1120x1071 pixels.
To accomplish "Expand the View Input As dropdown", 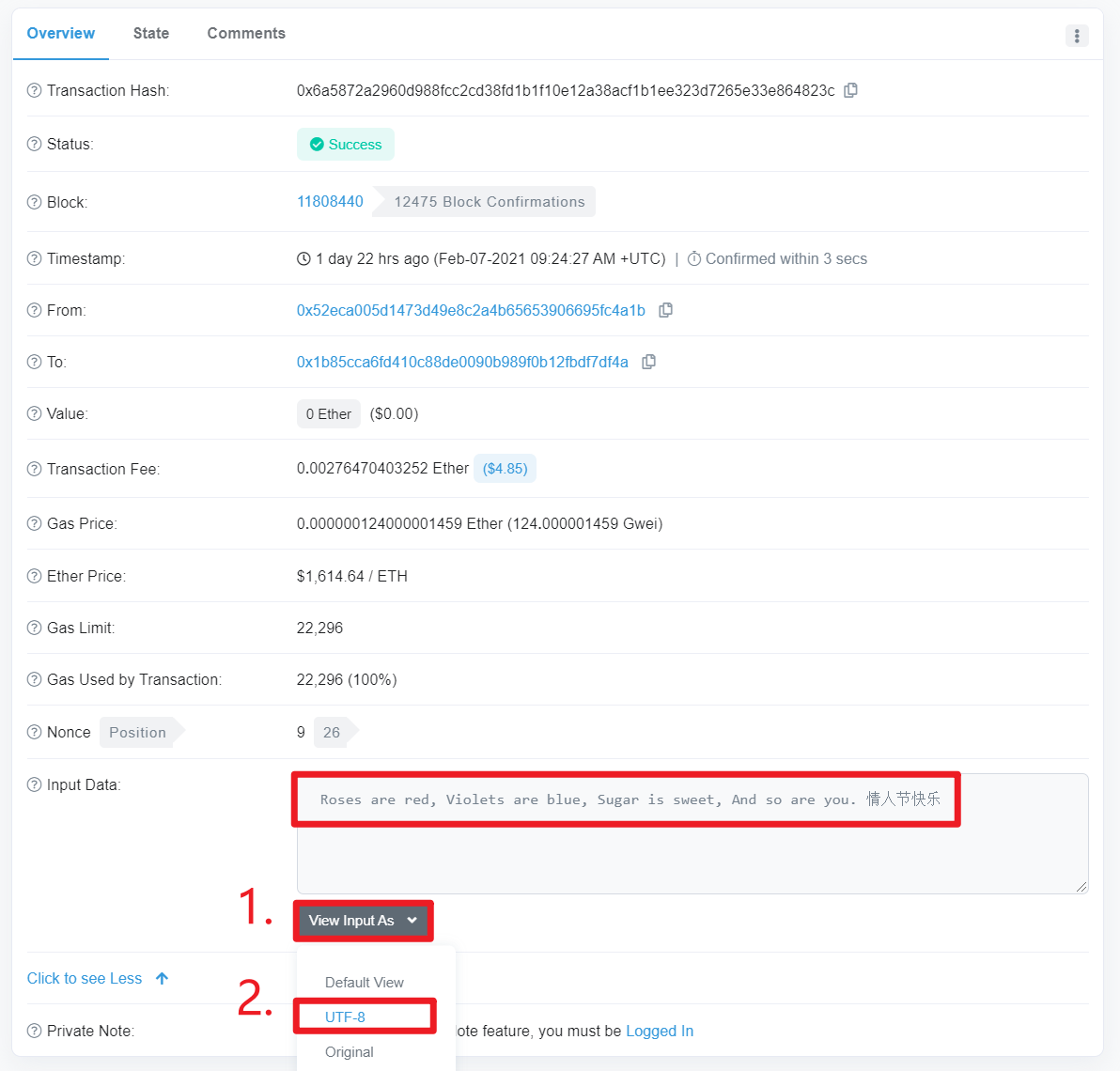I will click(363, 921).
